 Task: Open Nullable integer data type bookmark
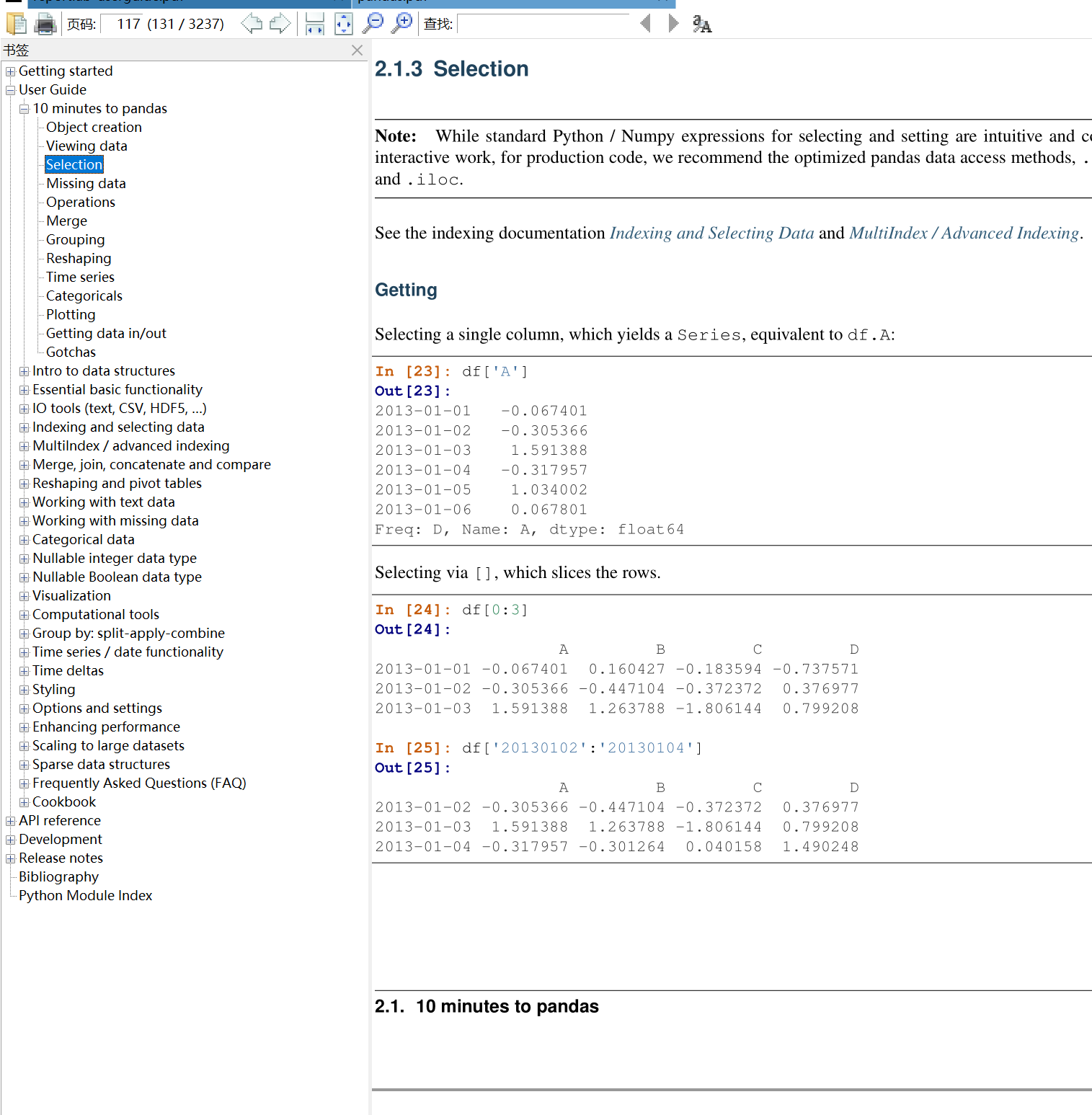tap(114, 558)
